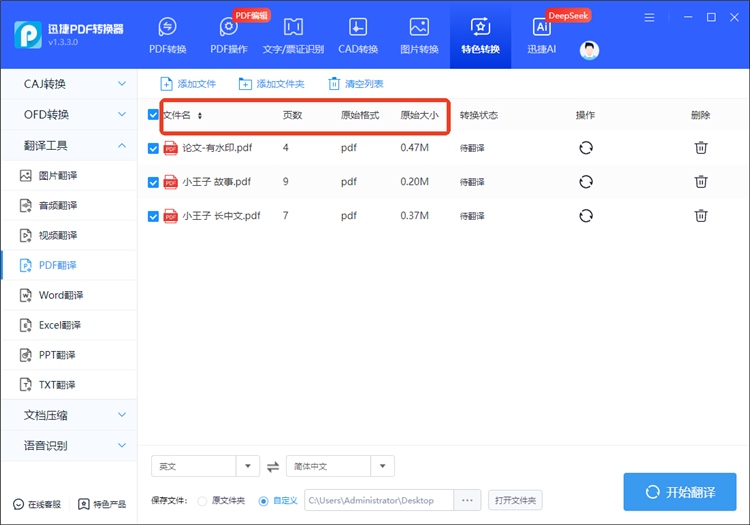Screen dimensions: 750x525
Task: Open 视频翻译 in the sidebar
Action: pyautogui.click(x=69, y=235)
